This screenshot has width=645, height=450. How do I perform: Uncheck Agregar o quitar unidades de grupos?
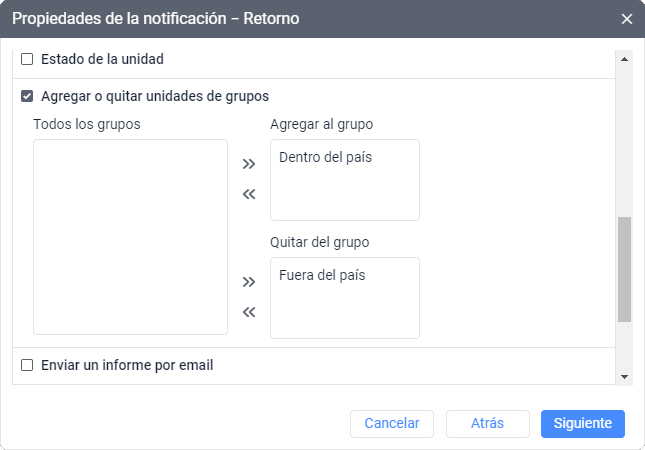[27, 97]
